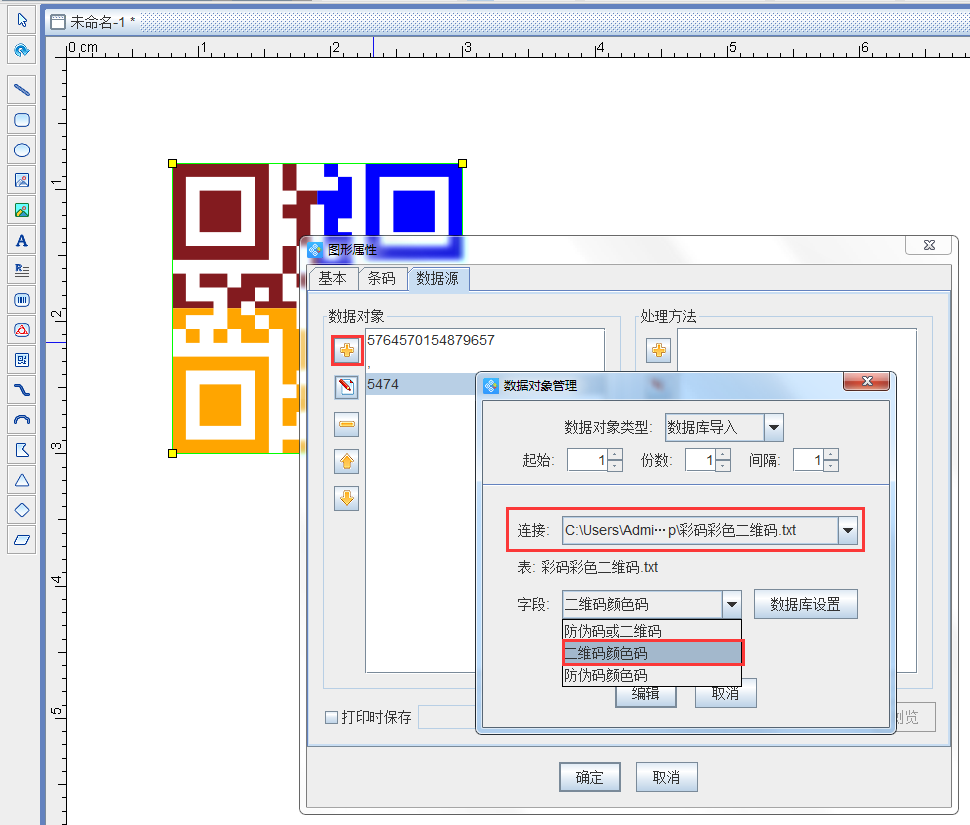
Task: Click the edit data object pencil icon
Action: (347, 388)
